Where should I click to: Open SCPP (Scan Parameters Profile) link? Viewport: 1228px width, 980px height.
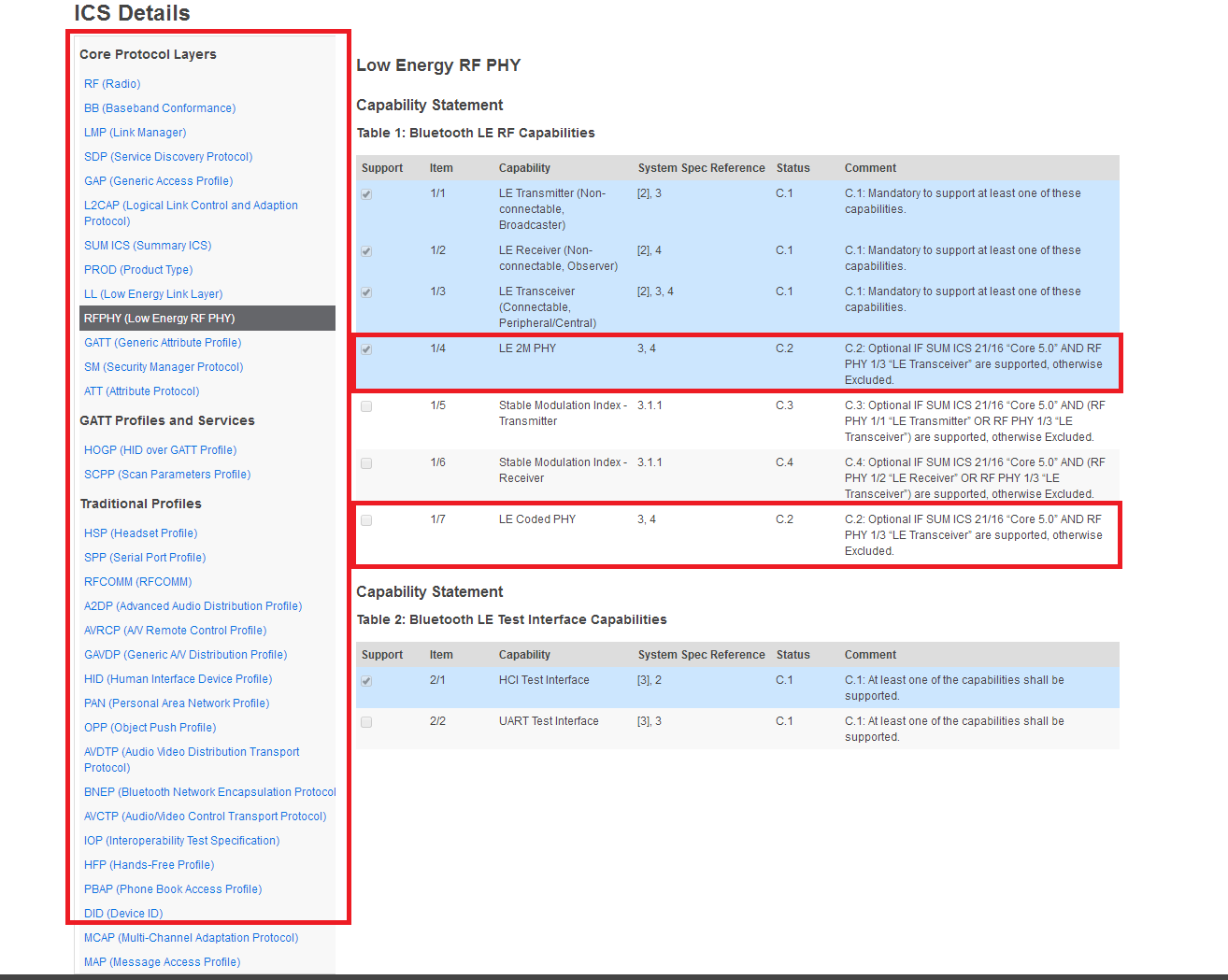(x=167, y=475)
